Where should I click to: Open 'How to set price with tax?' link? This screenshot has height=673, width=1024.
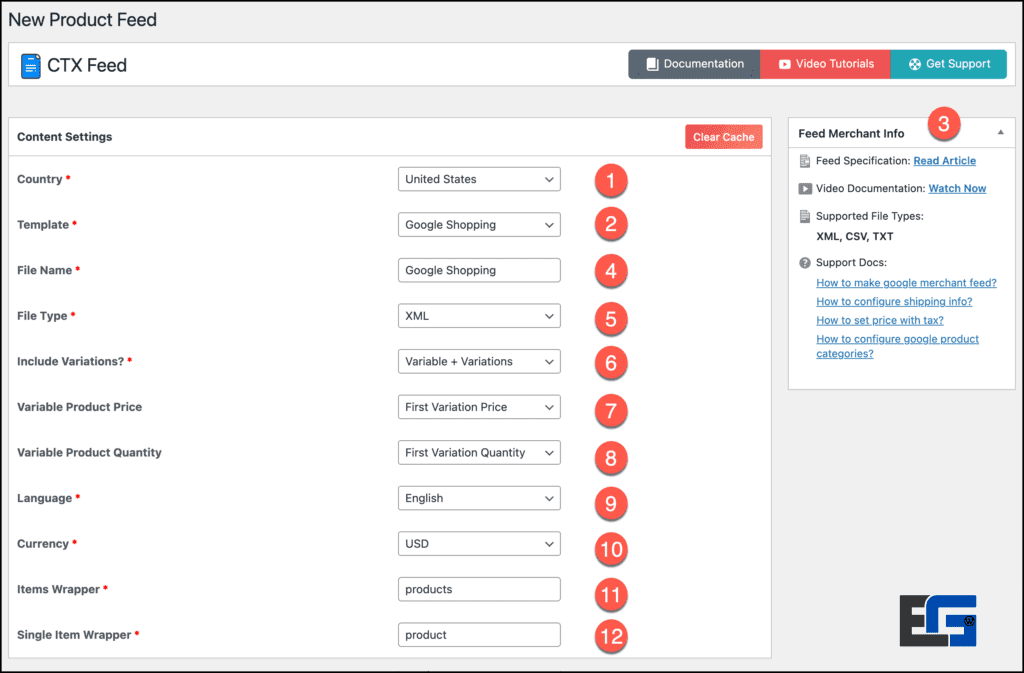[879, 321]
